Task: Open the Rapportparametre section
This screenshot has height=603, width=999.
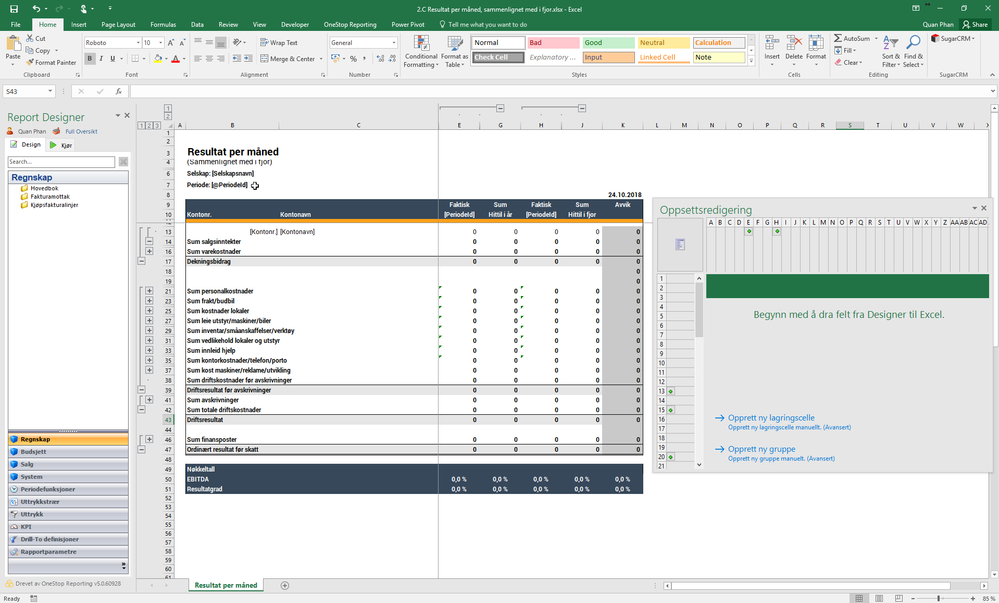Action: pos(68,551)
